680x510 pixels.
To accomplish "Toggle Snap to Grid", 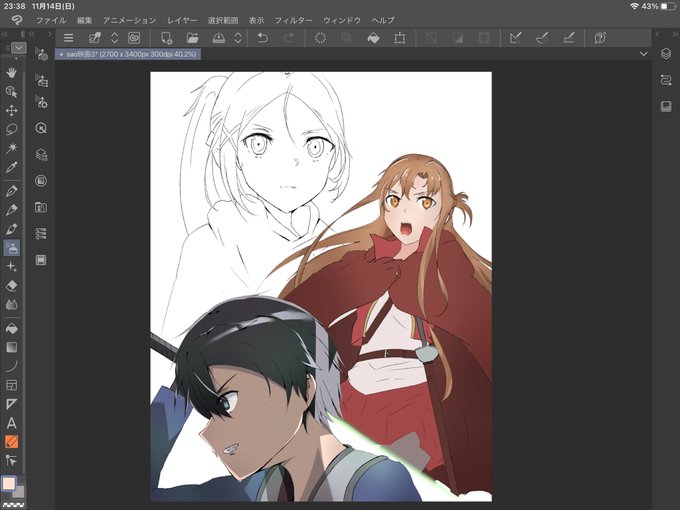I will point(569,38).
